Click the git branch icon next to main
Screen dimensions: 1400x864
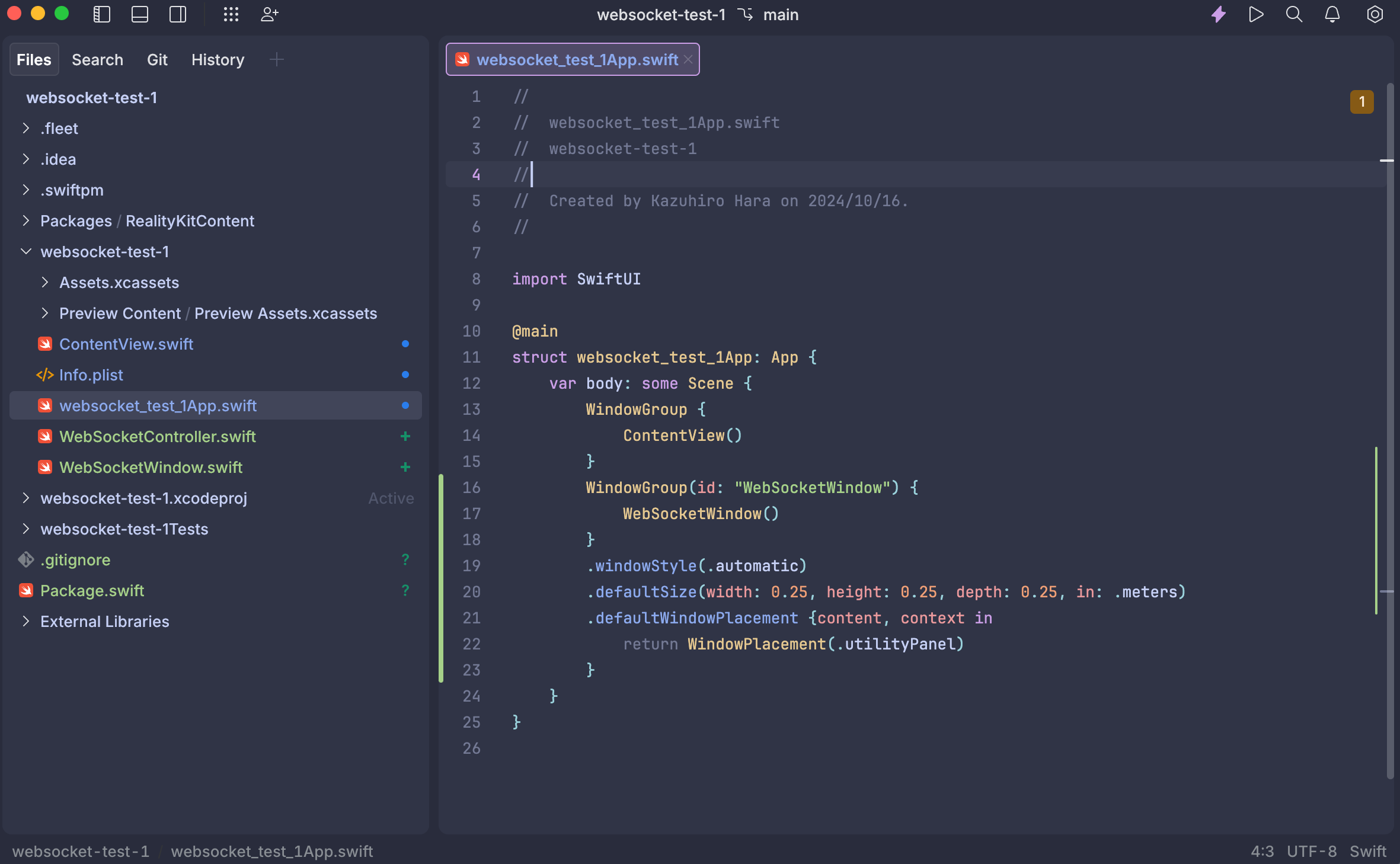[745, 15]
